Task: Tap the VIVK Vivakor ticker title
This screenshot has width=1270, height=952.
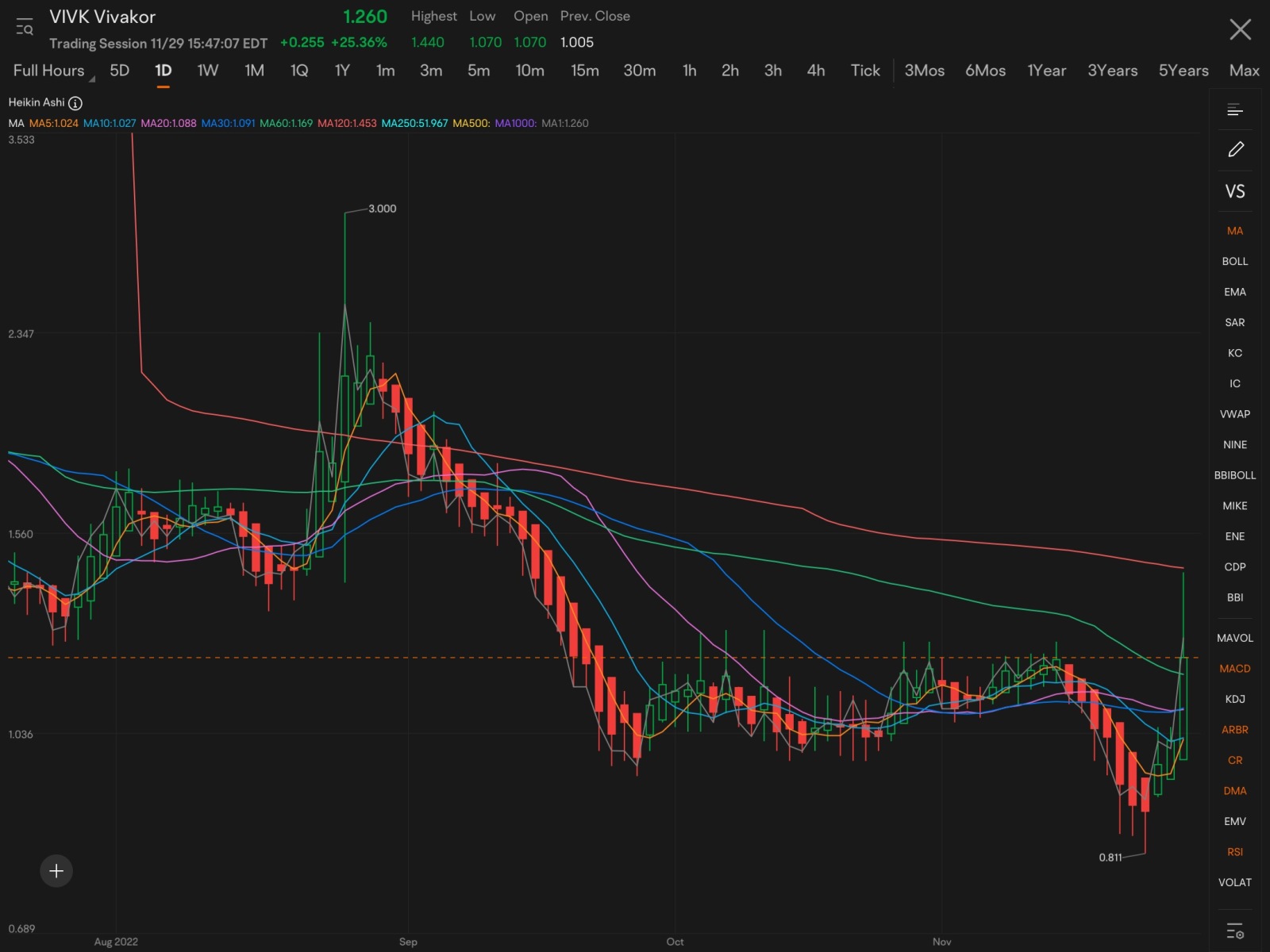Action: click(x=102, y=17)
